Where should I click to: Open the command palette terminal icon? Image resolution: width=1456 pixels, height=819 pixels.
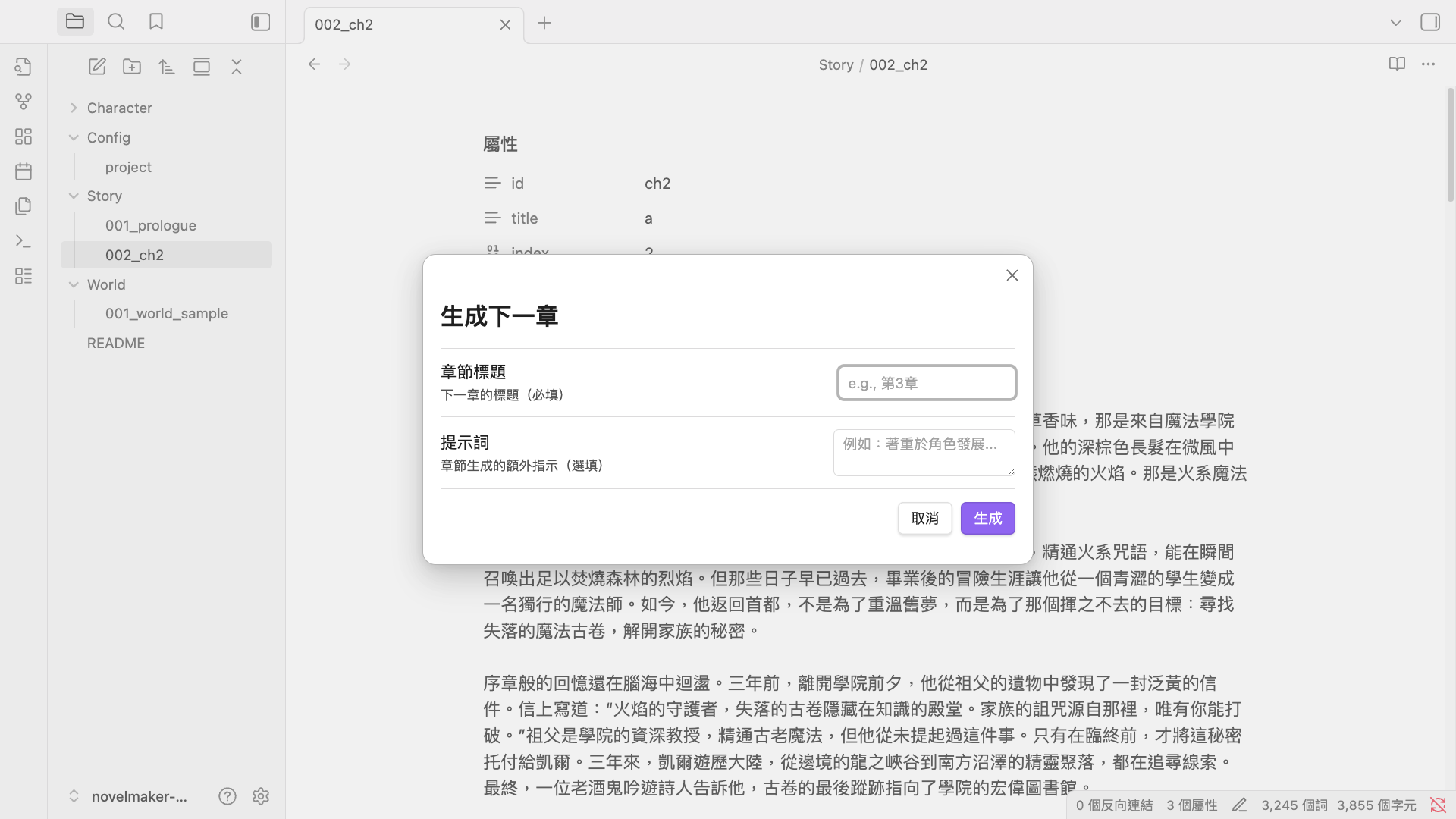[x=24, y=241]
